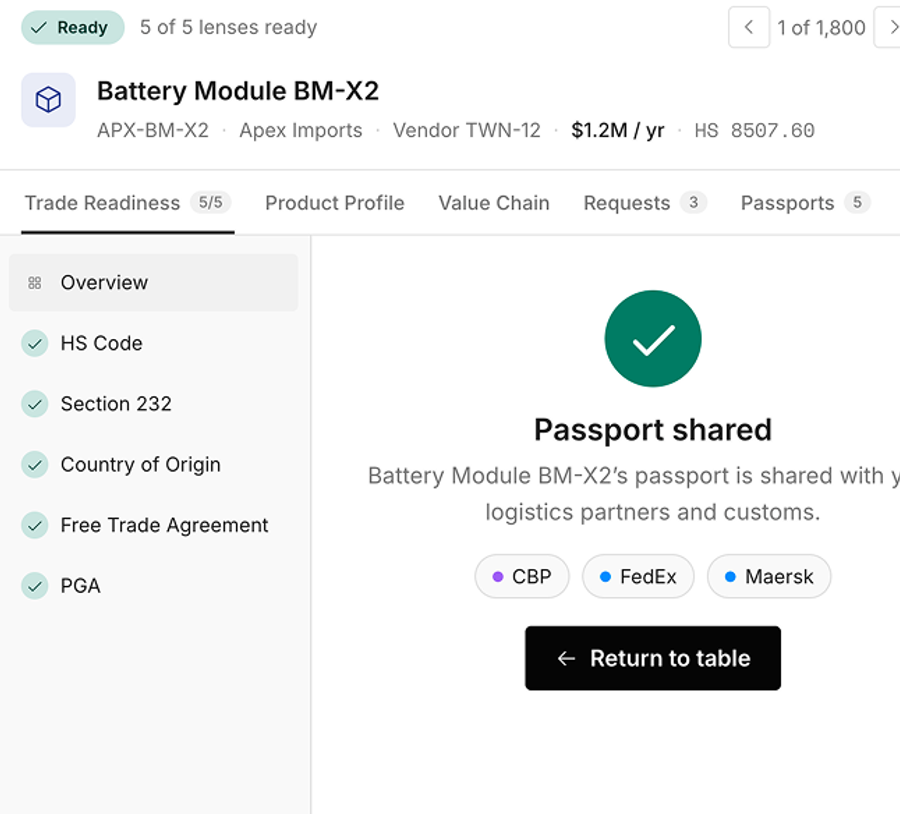The height and width of the screenshot is (814, 900).
Task: Click the CBP partner chip
Action: point(522,576)
